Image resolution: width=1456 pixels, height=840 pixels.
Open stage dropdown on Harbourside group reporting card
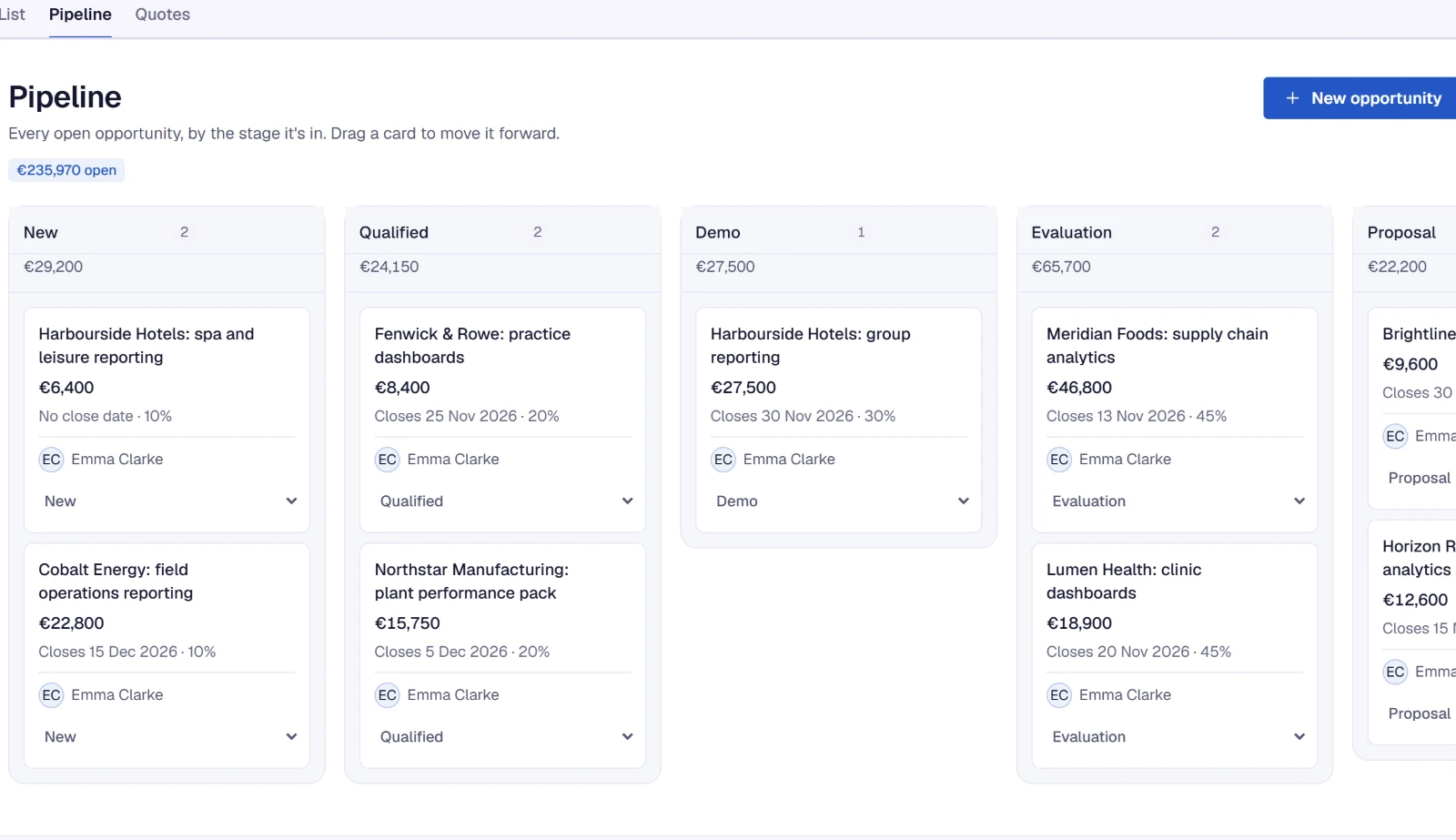point(839,501)
